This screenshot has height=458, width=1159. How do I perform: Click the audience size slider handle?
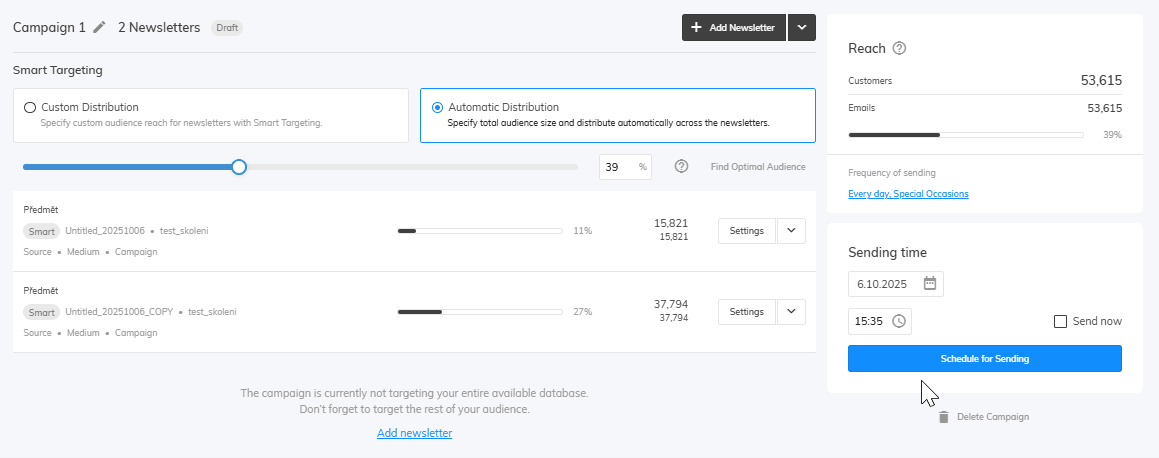[239, 167]
